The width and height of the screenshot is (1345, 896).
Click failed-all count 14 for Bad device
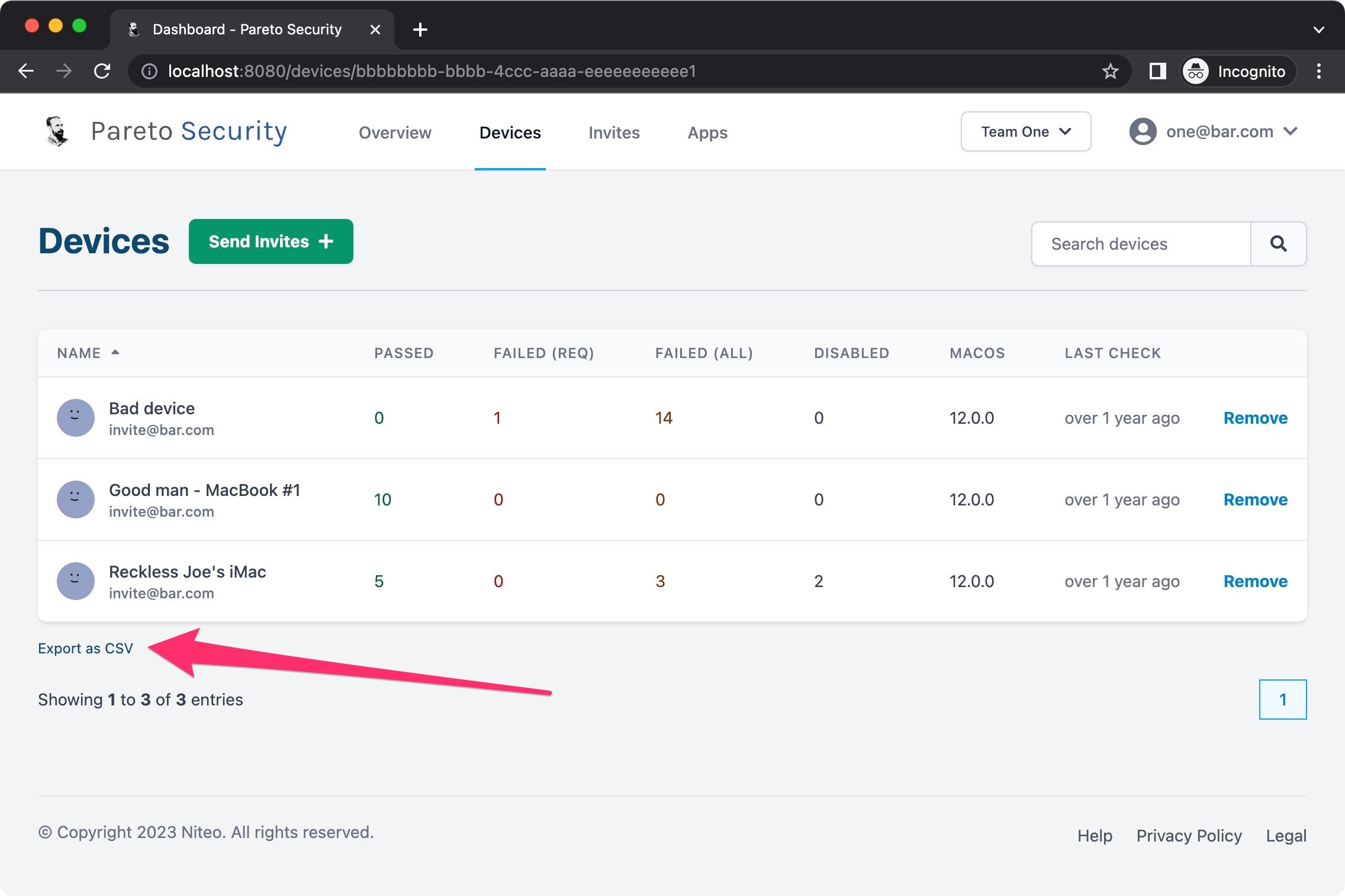pyautogui.click(x=664, y=418)
